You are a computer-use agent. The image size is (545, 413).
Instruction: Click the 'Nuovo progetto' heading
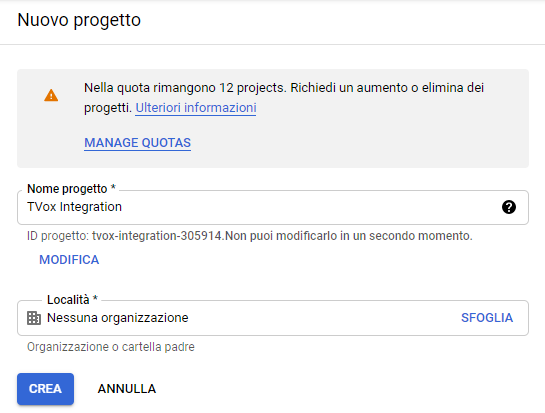pos(79,20)
